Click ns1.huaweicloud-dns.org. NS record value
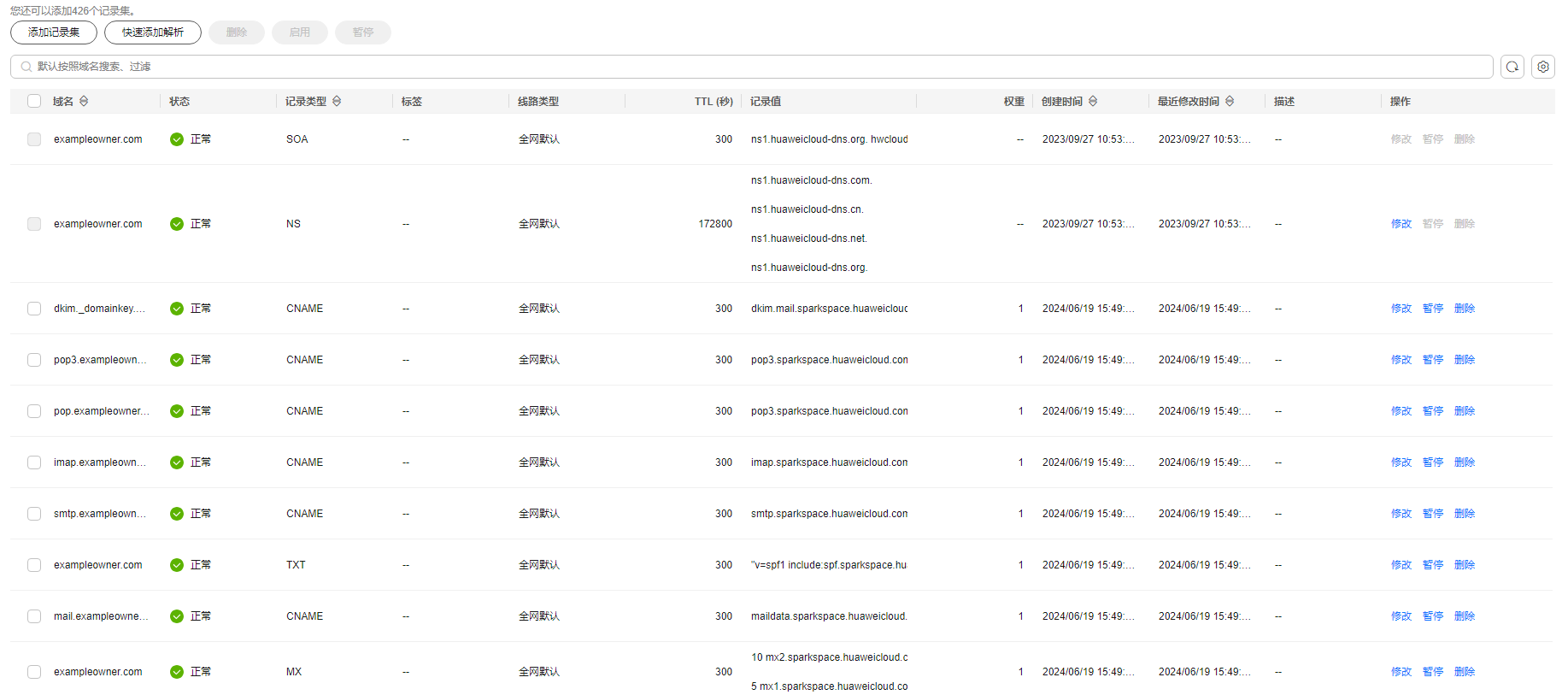Image resolution: width=1568 pixels, height=695 pixels. [809, 268]
